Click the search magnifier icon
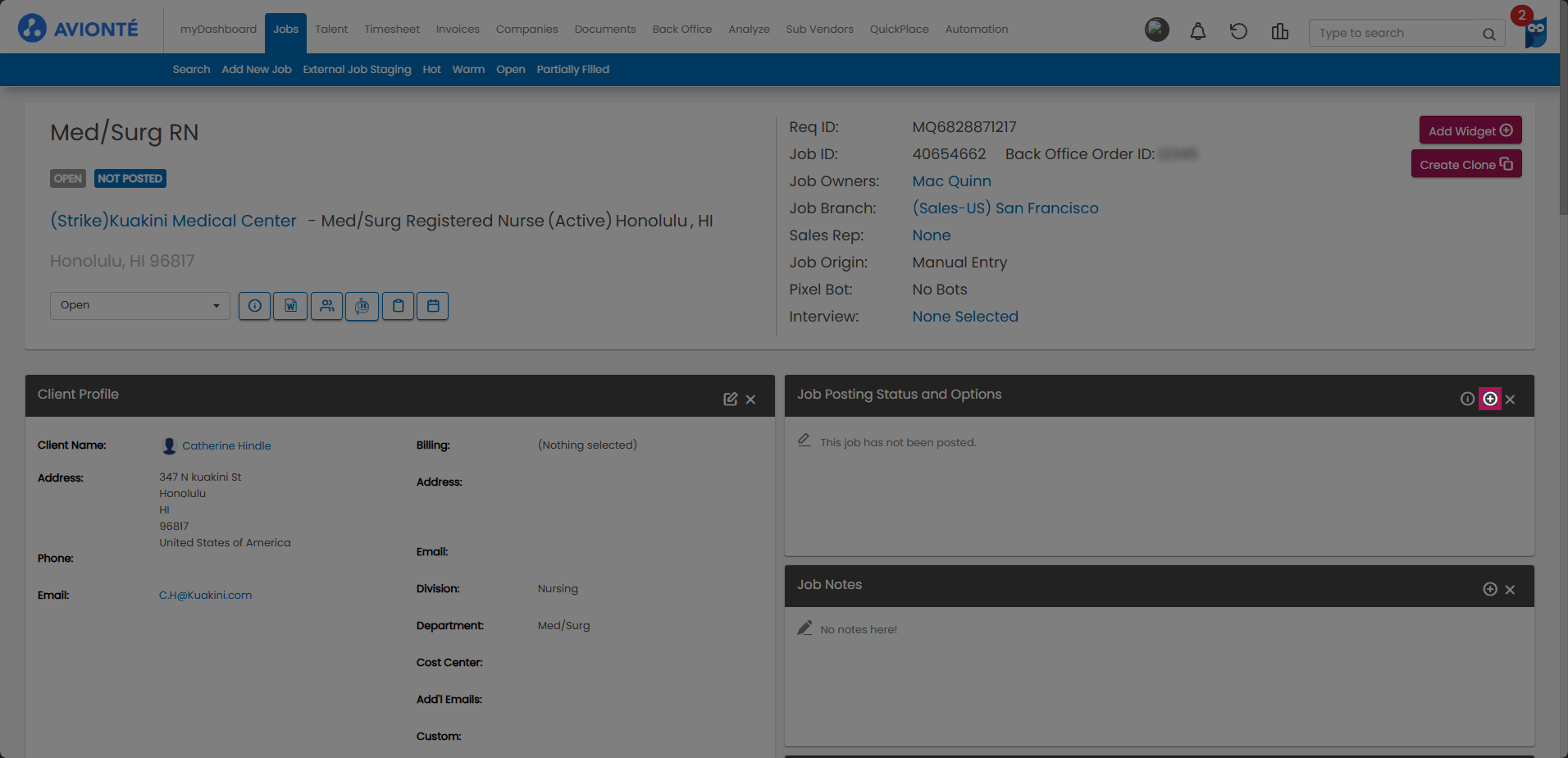This screenshot has width=1568, height=758. point(1489,34)
